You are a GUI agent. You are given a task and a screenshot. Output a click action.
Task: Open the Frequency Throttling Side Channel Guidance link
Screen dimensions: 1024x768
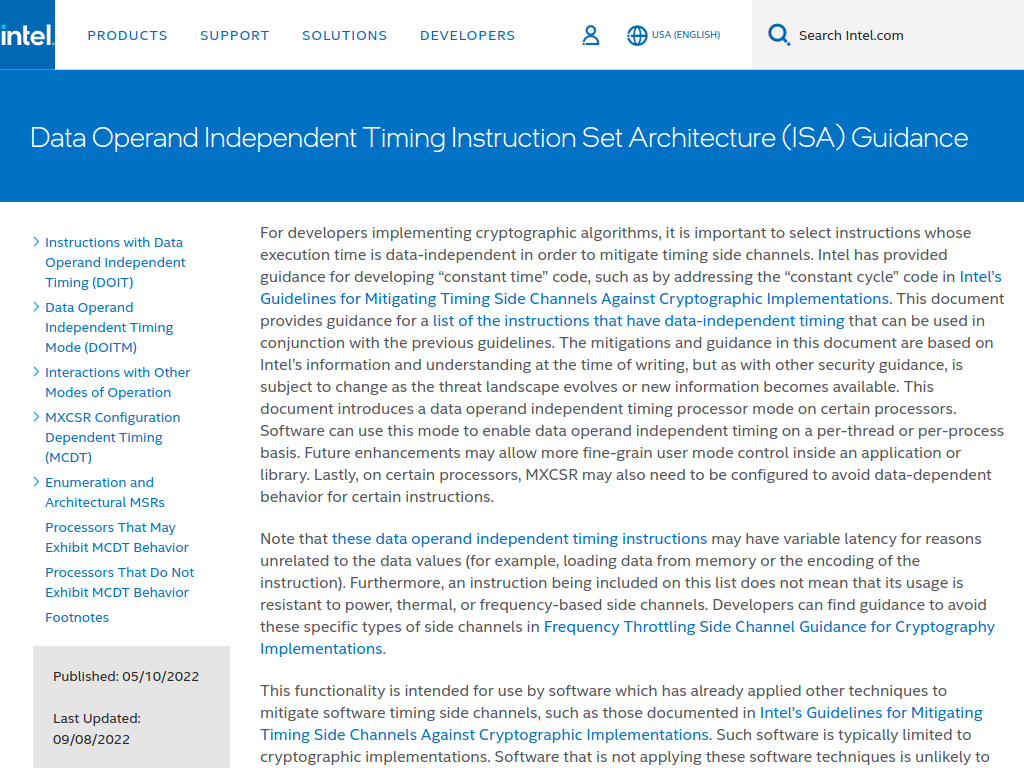click(x=768, y=627)
